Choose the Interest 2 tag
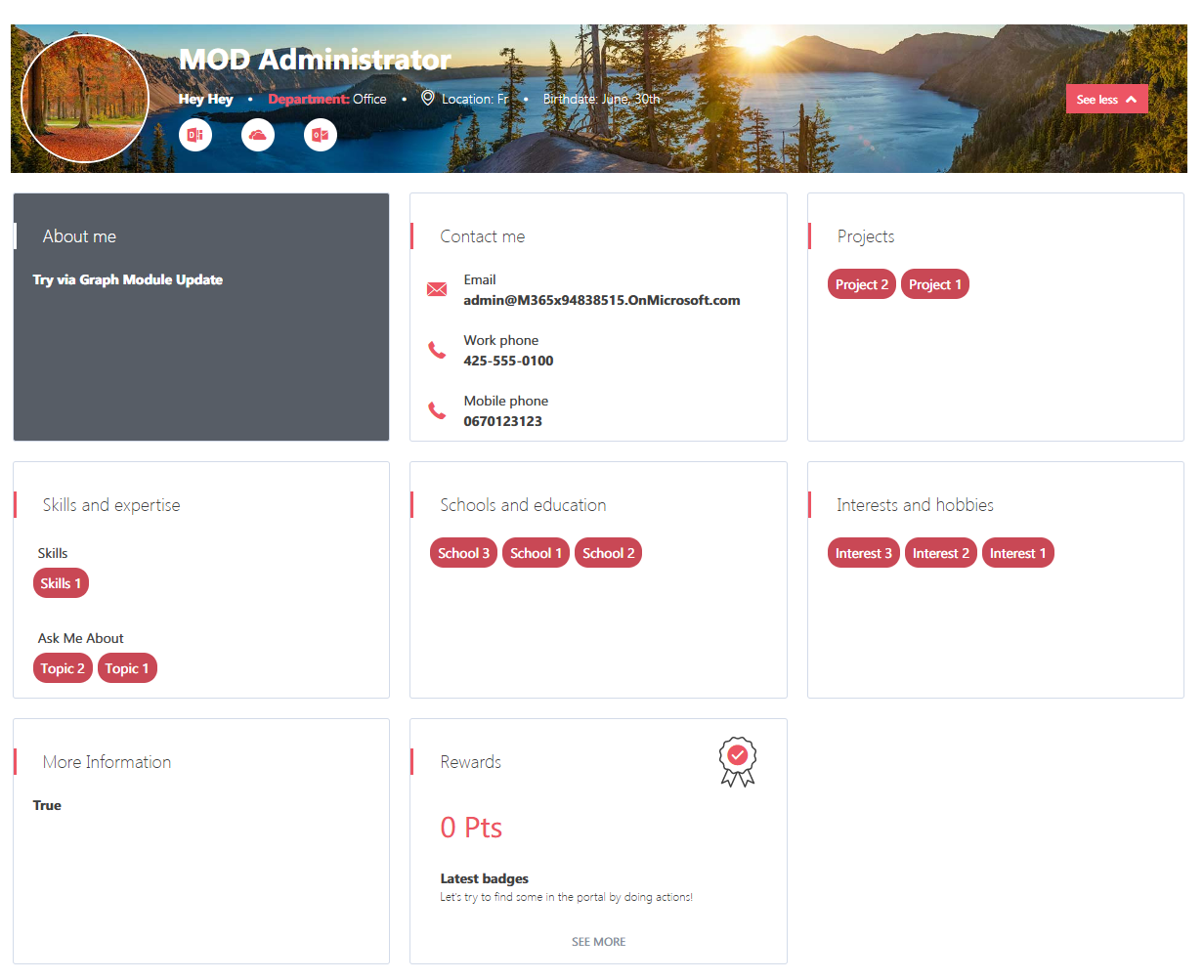Image resolution: width=1204 pixels, height=980 pixels. [941, 553]
